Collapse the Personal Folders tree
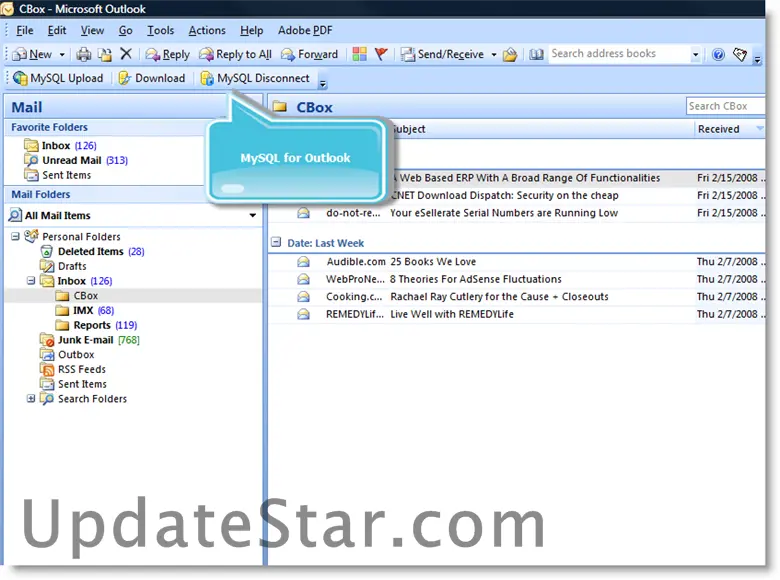780x580 pixels. [15, 236]
